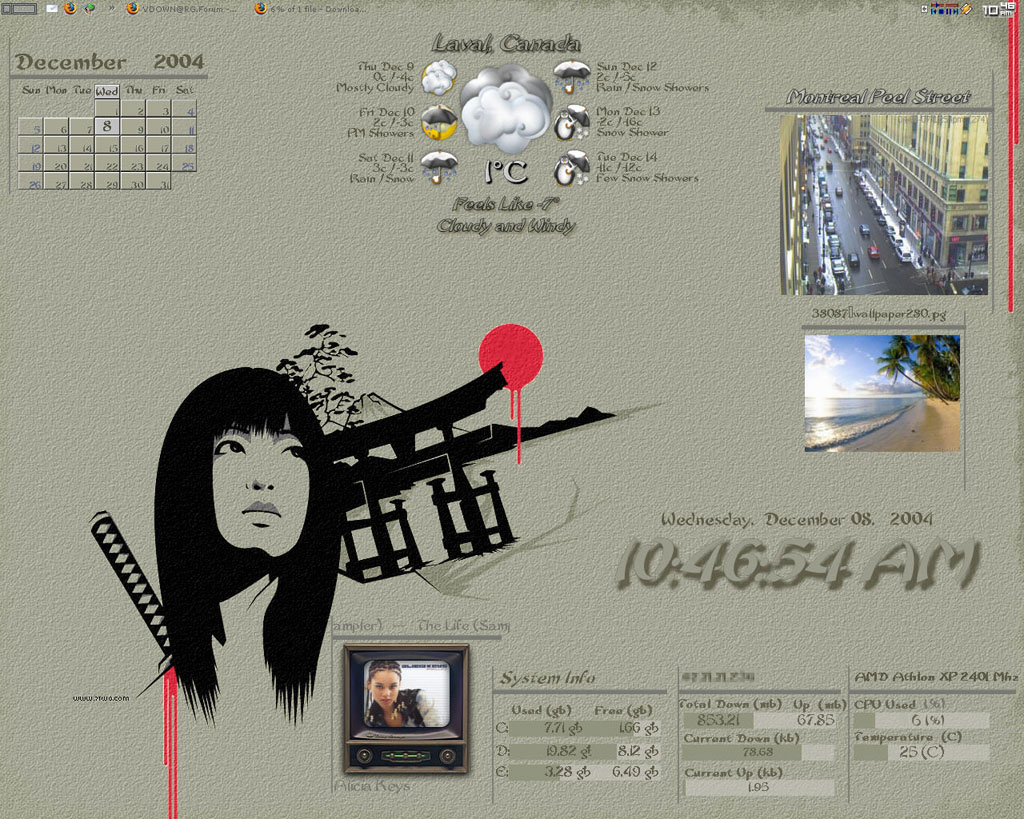Switch to the '6% of 1 file' download window

tap(310, 8)
